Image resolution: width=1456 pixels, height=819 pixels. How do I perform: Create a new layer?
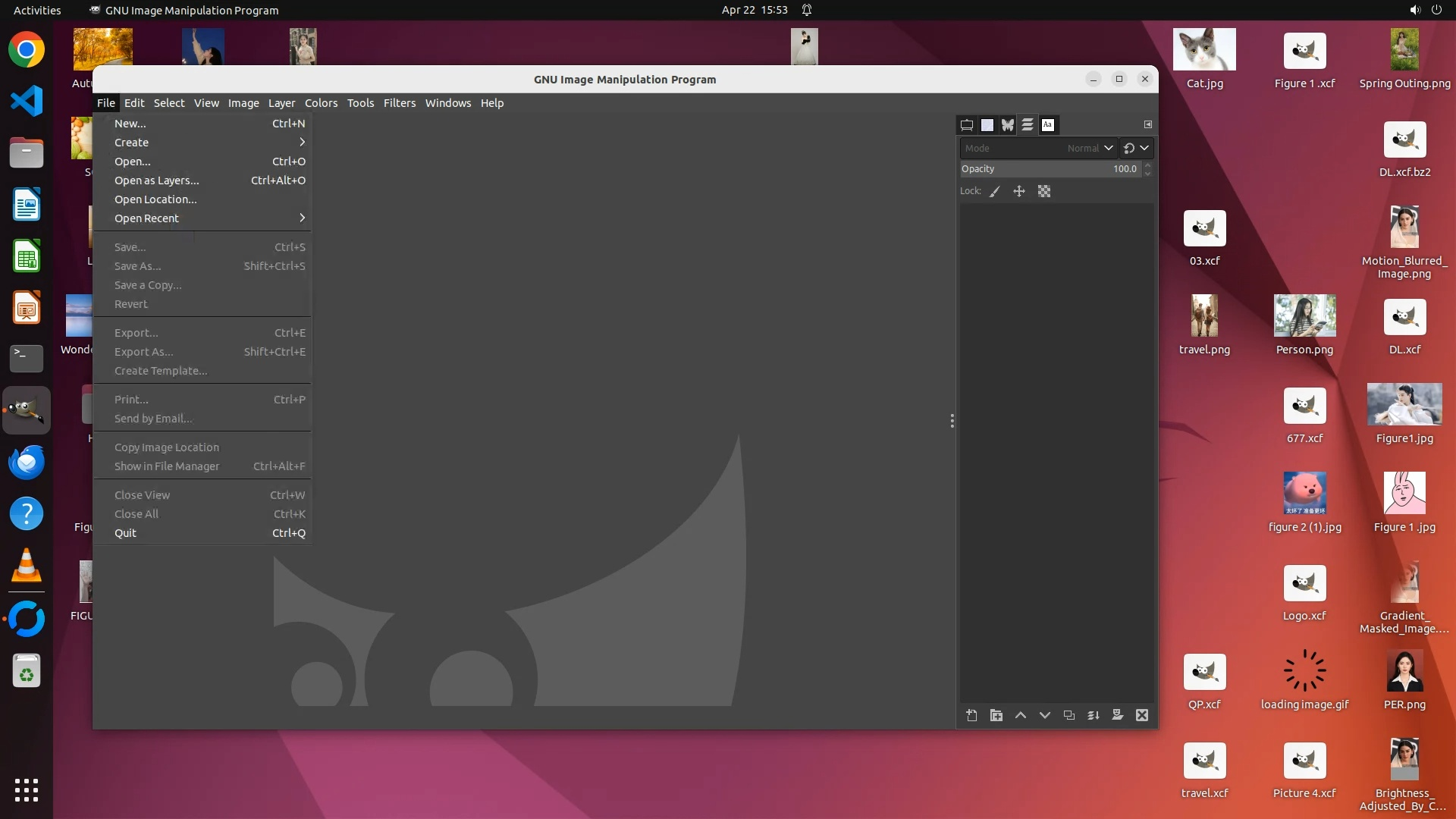click(x=971, y=715)
